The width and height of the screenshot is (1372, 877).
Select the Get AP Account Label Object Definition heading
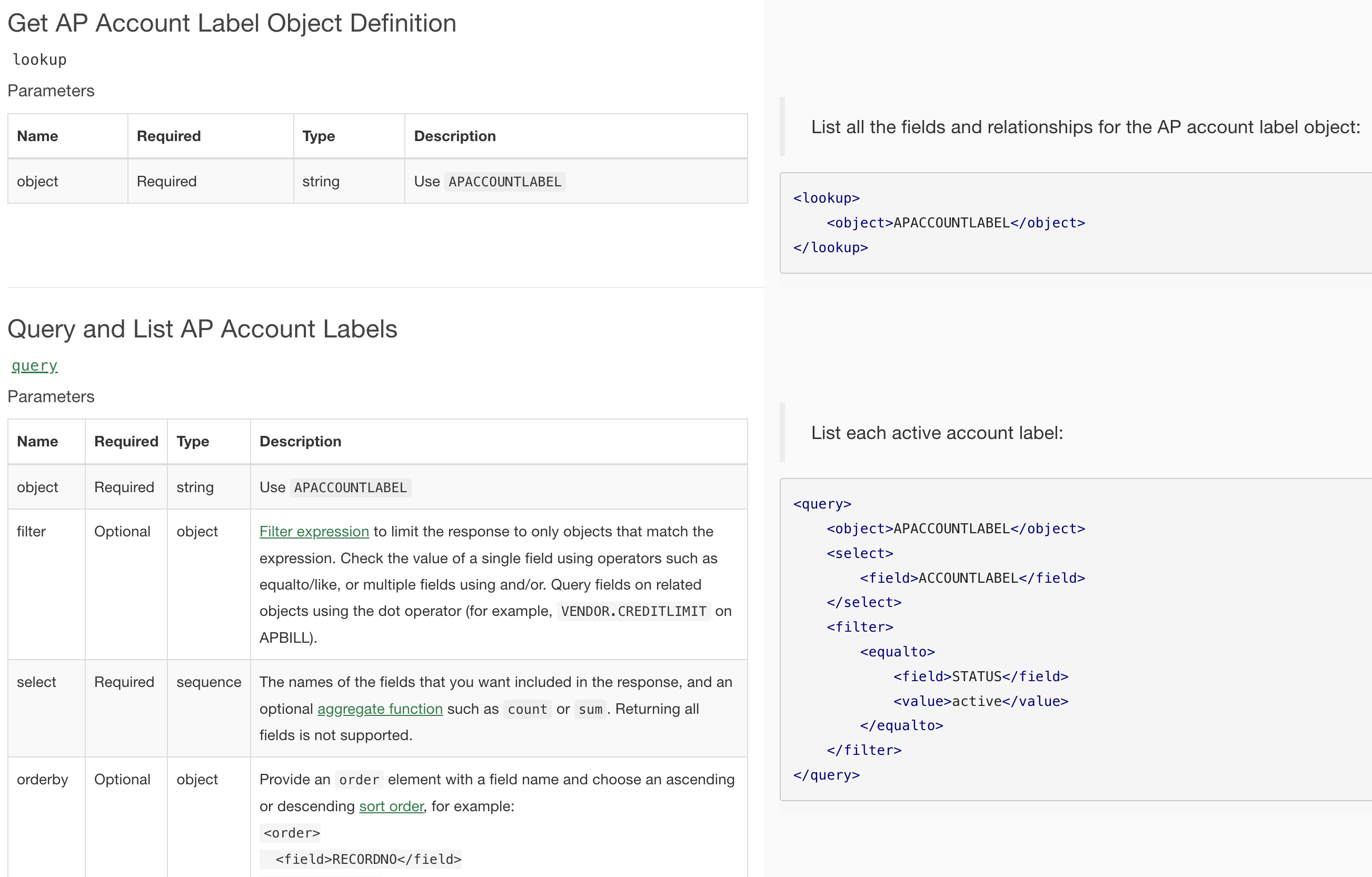click(x=232, y=23)
